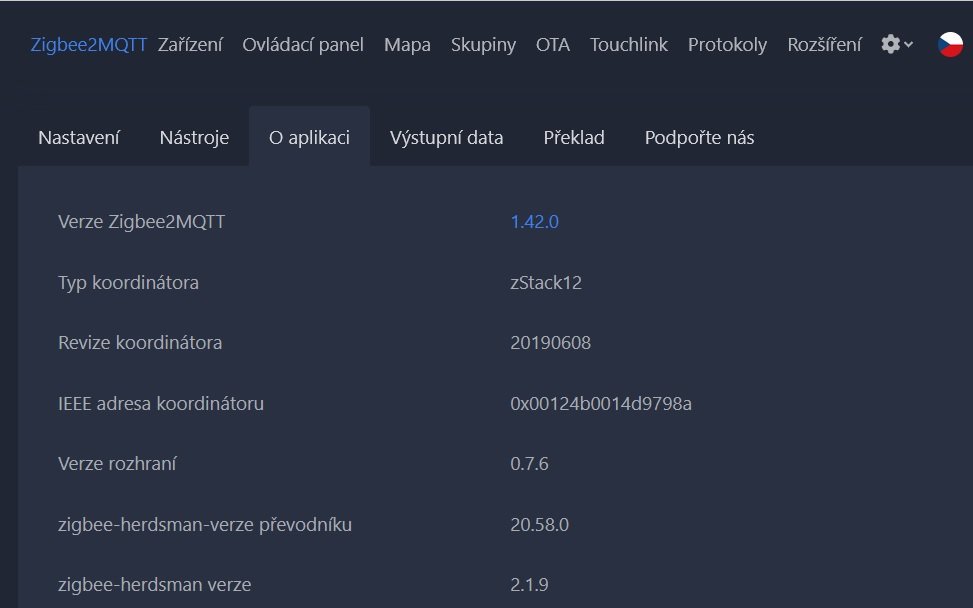Click the Czech flag language icon

[x=950, y=45]
